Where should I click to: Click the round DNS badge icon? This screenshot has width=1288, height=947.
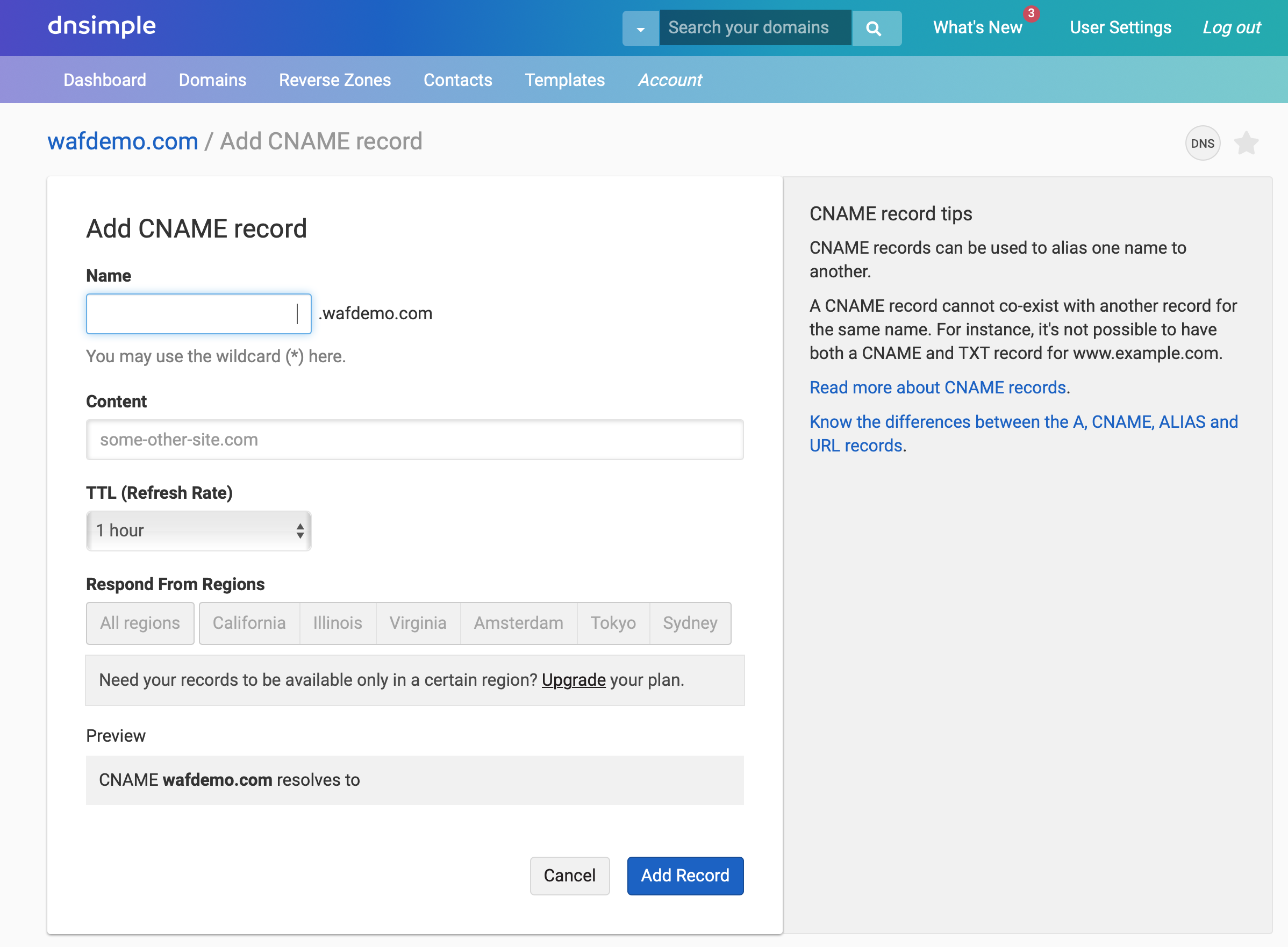tap(1202, 144)
